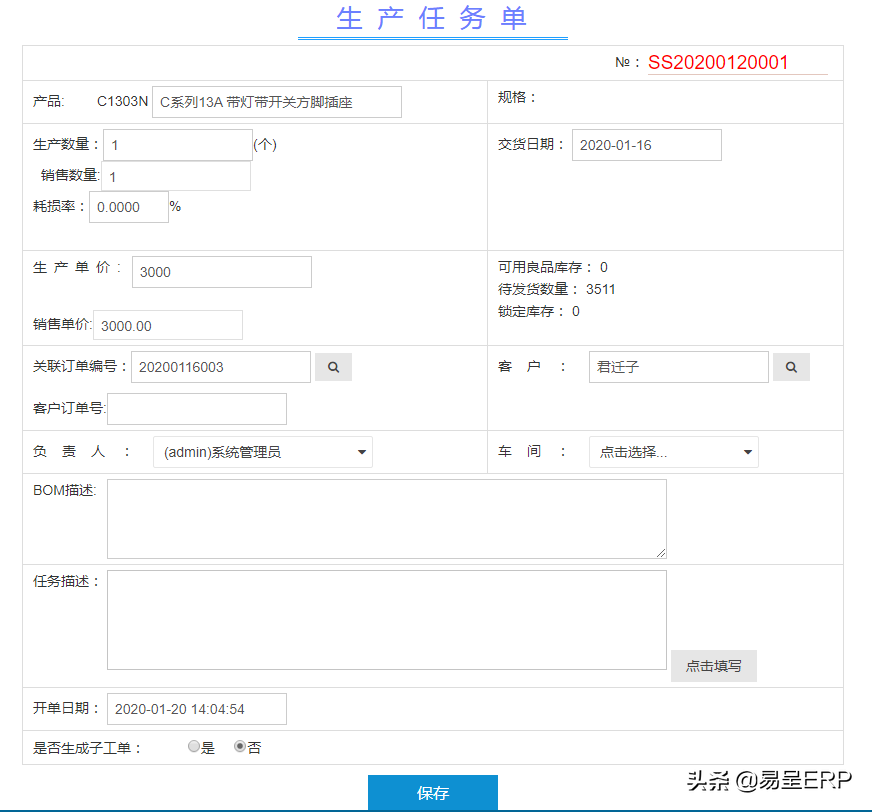Screen dimensions: 872x812
Task: Click into BOM描述 text area
Action: [x=386, y=518]
